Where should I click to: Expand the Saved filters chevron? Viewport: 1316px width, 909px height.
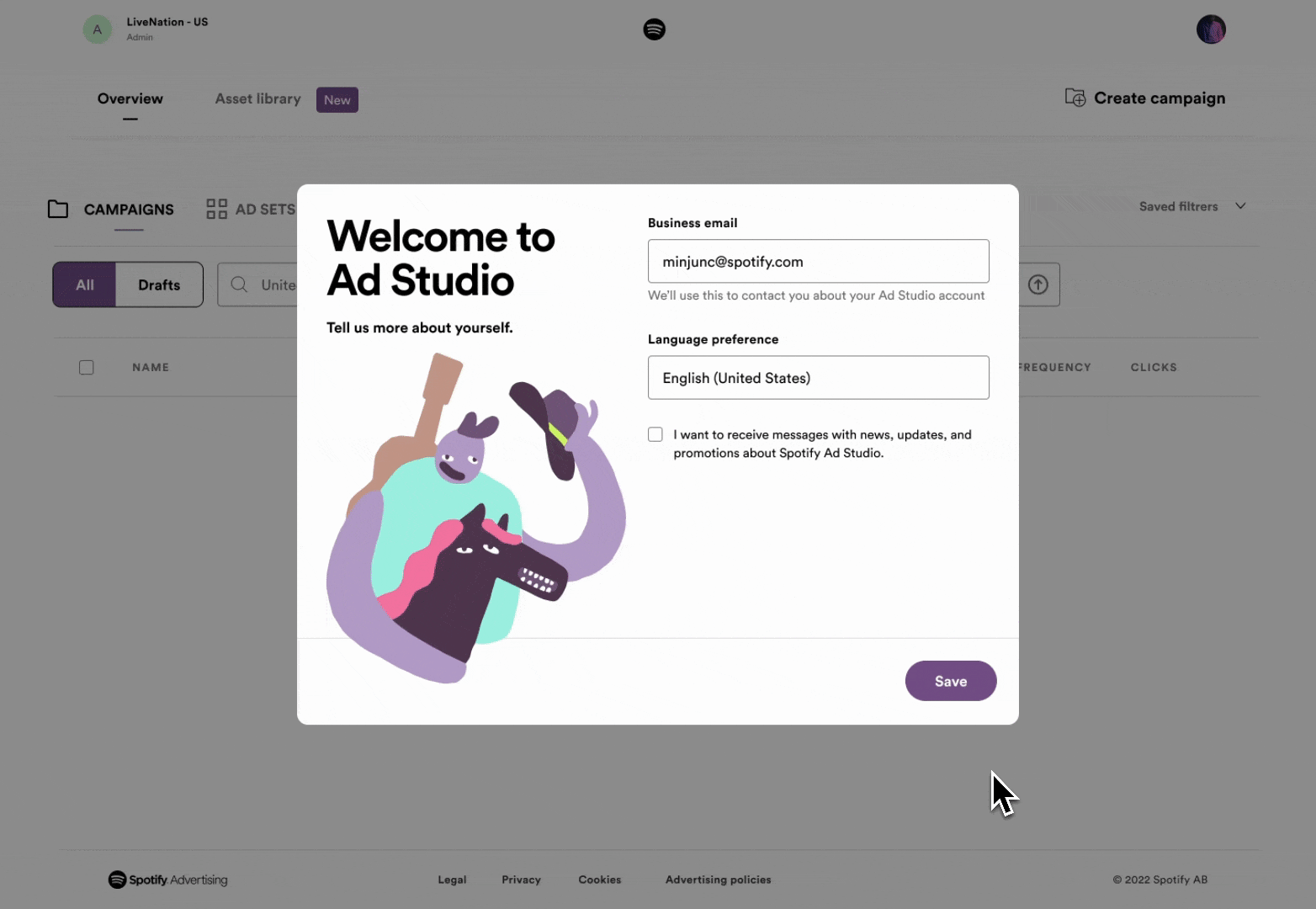(x=1240, y=206)
